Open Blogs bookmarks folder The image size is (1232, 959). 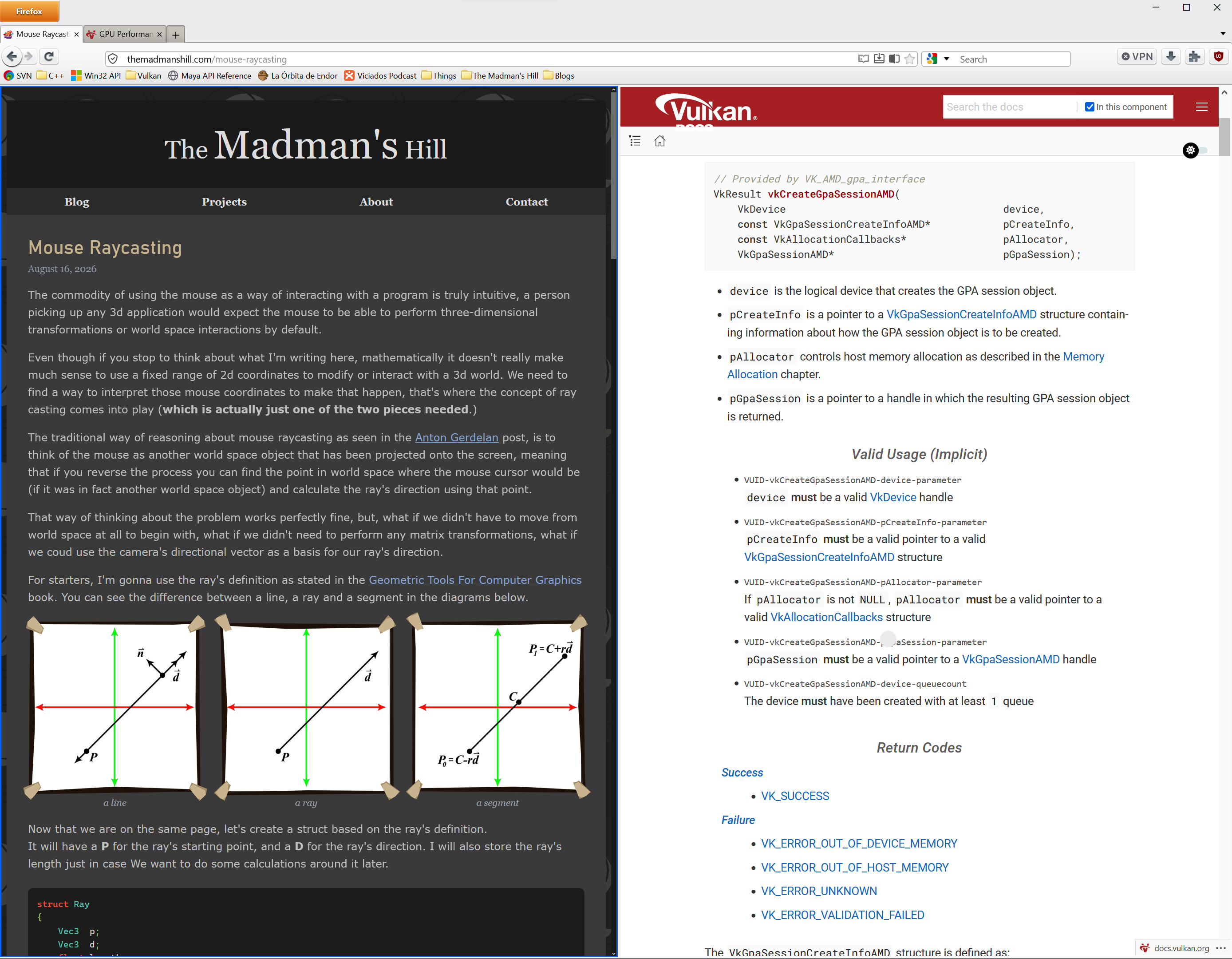[558, 75]
